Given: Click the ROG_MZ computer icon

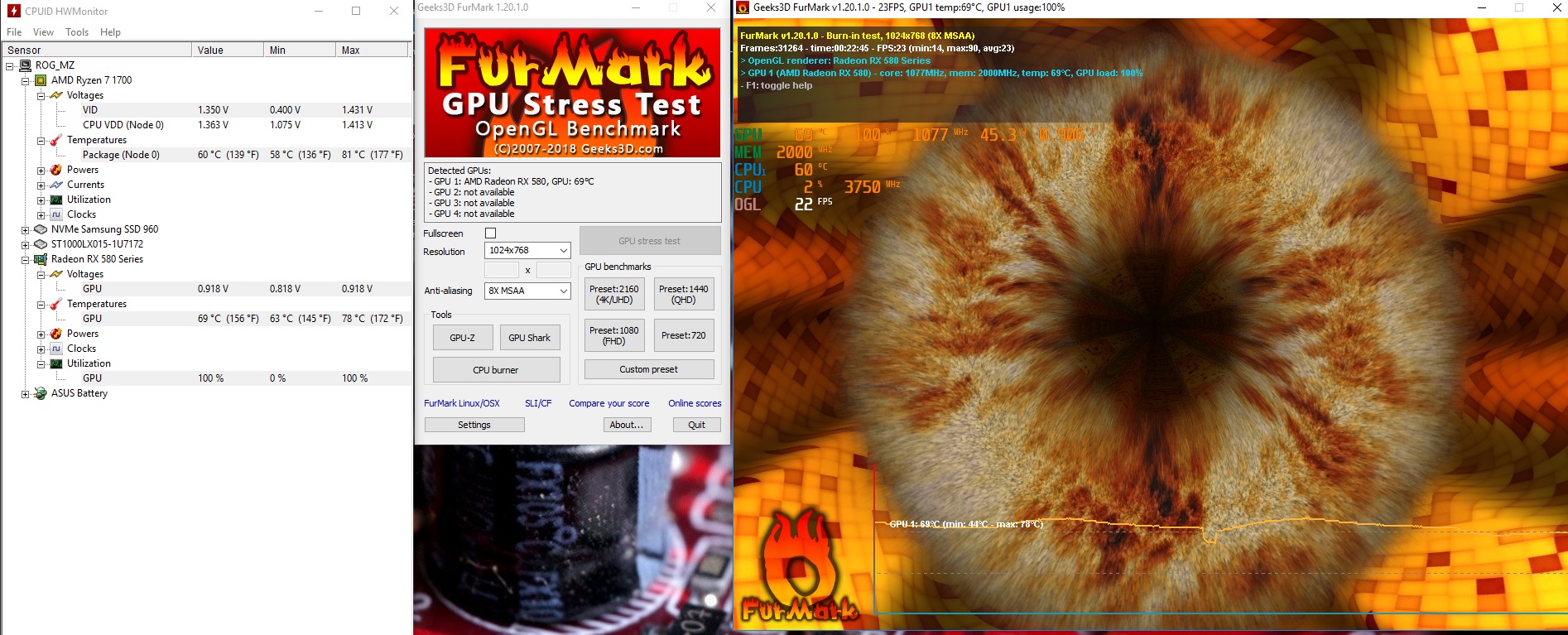Looking at the screenshot, I should click(x=25, y=65).
